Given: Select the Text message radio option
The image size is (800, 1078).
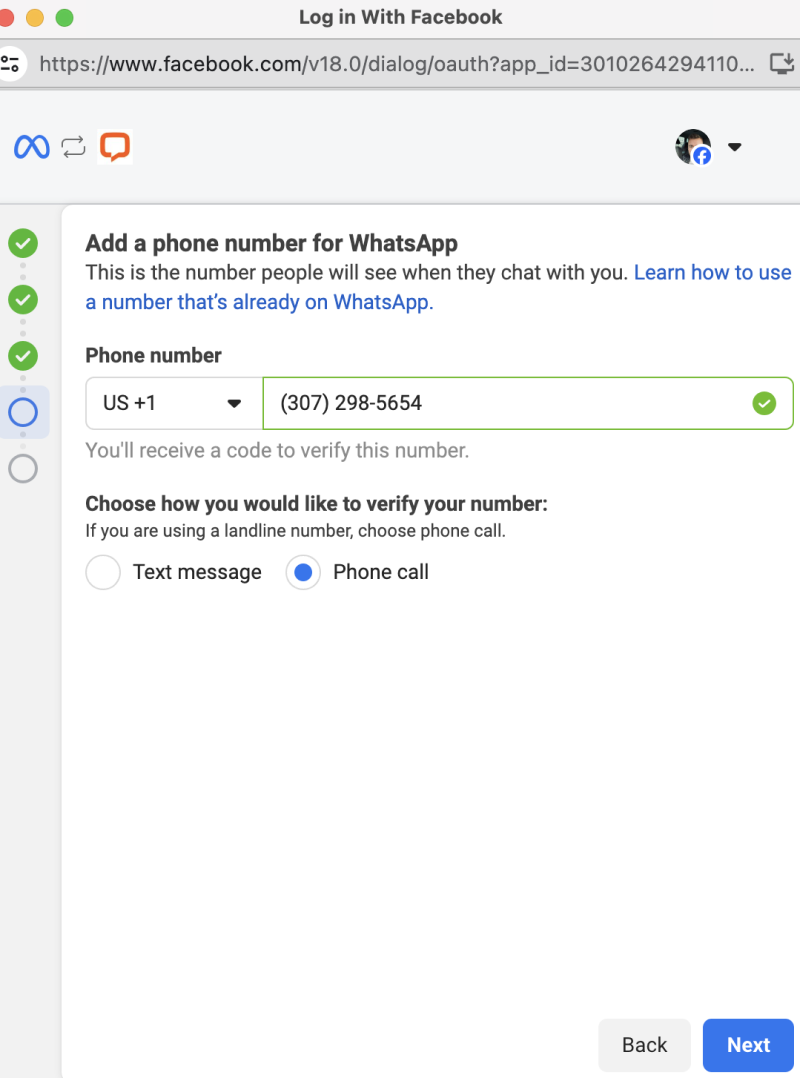Looking at the screenshot, I should [x=103, y=572].
